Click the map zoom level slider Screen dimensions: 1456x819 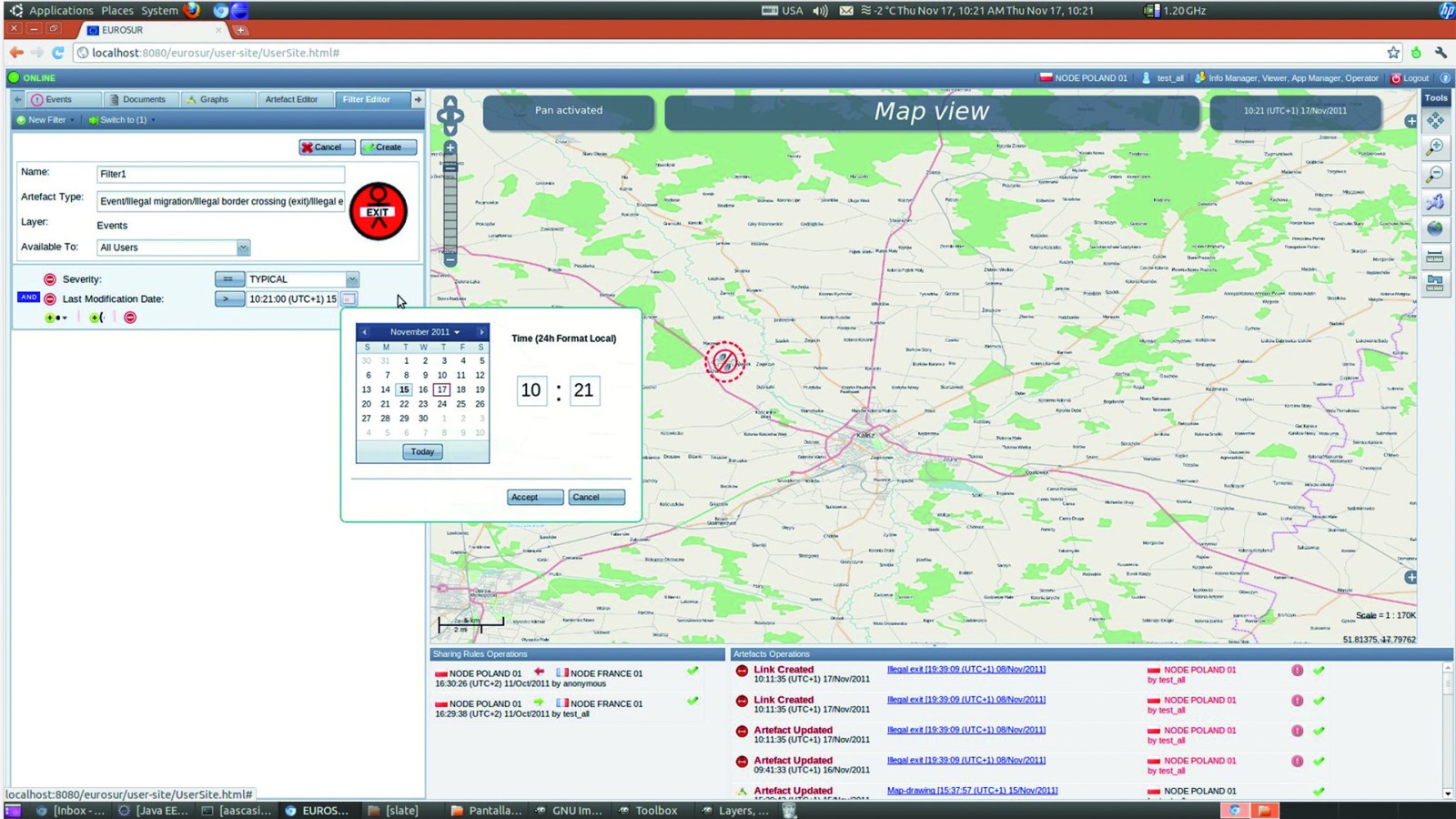450,204
